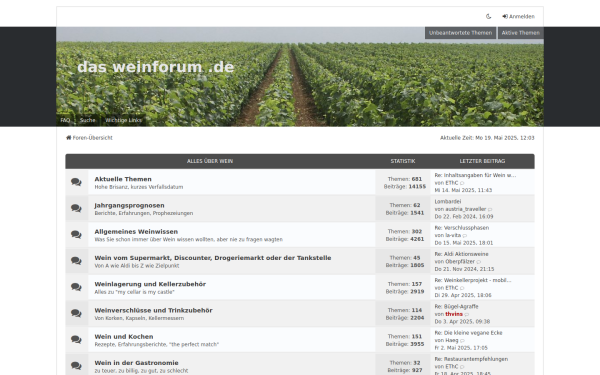The image size is (600, 375).
Task: Open Weinverschlüsse und Trinkzubehör forum
Action: pyautogui.click(x=153, y=310)
